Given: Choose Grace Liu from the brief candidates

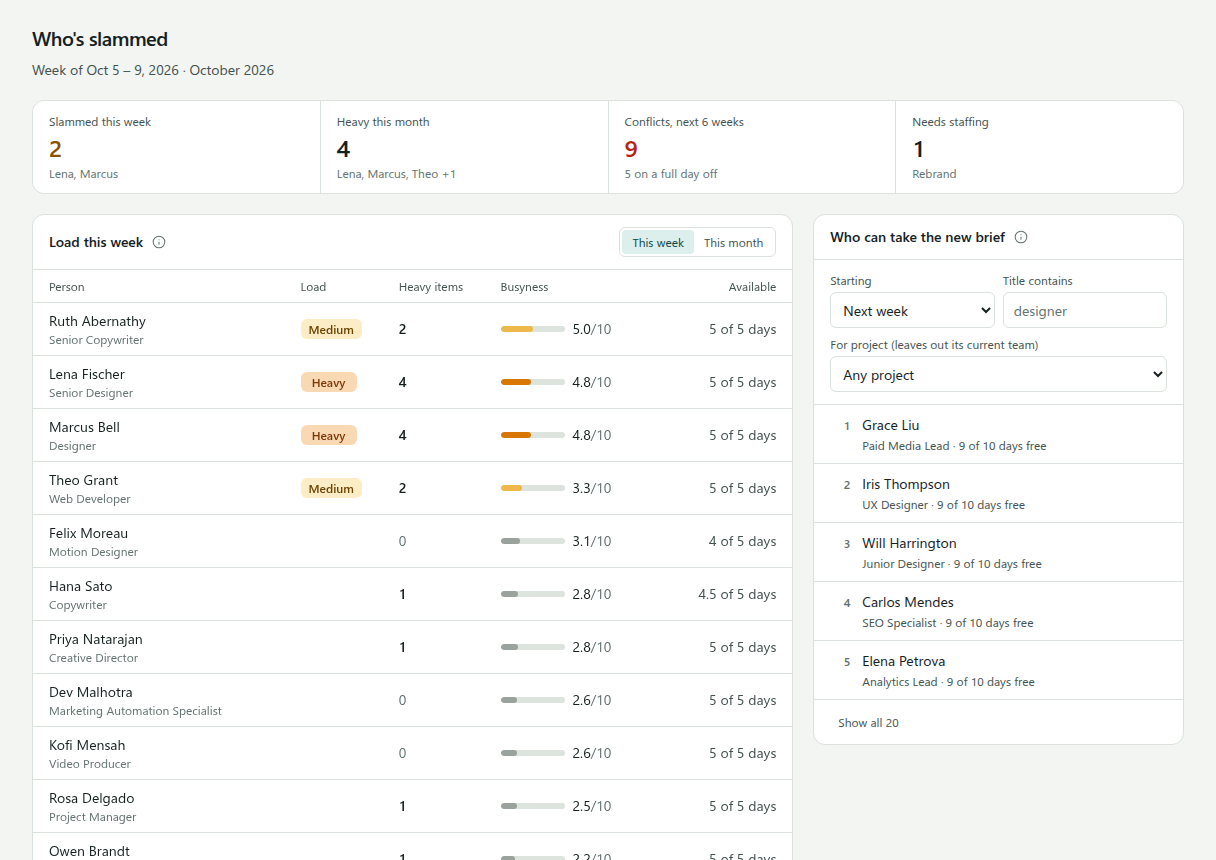Looking at the screenshot, I should pyautogui.click(x=998, y=434).
